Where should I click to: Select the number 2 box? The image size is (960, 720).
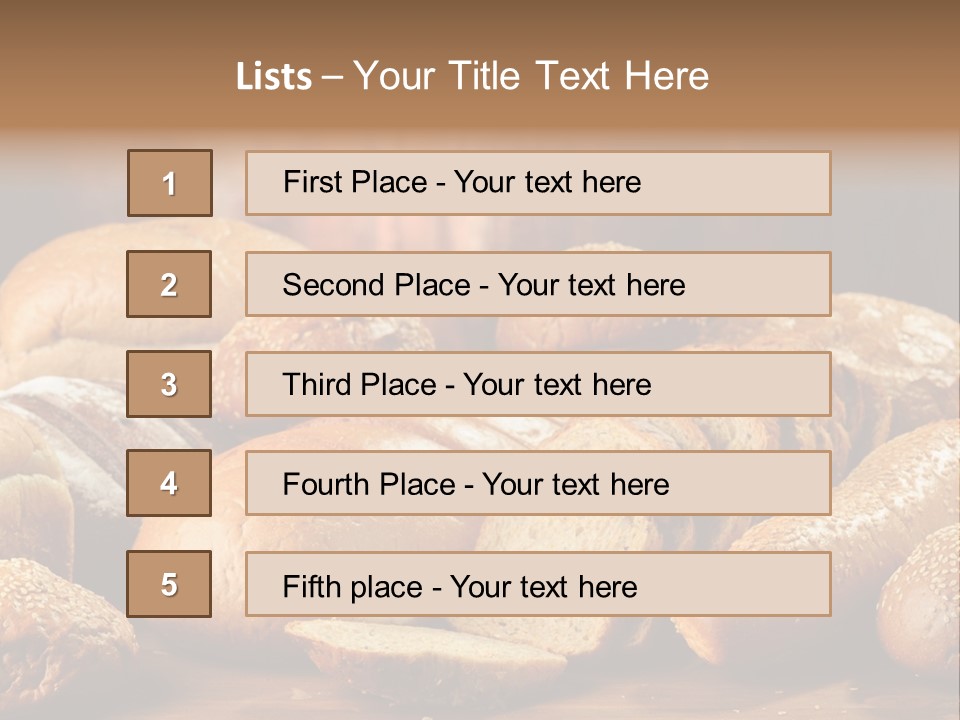(x=169, y=284)
